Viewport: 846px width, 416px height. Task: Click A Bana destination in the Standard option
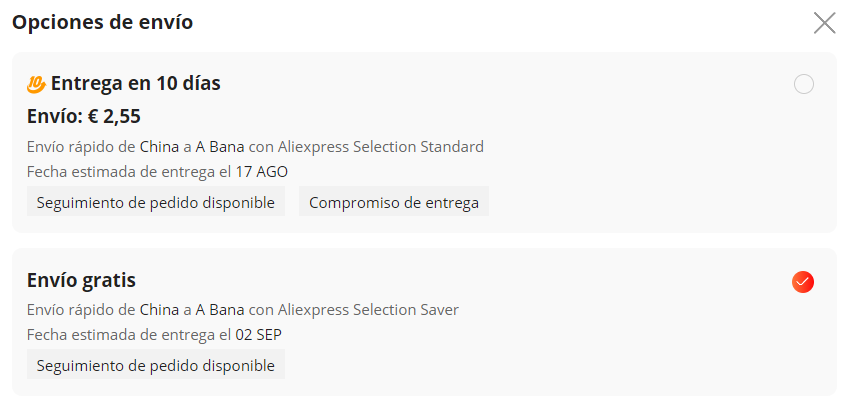click(x=220, y=146)
